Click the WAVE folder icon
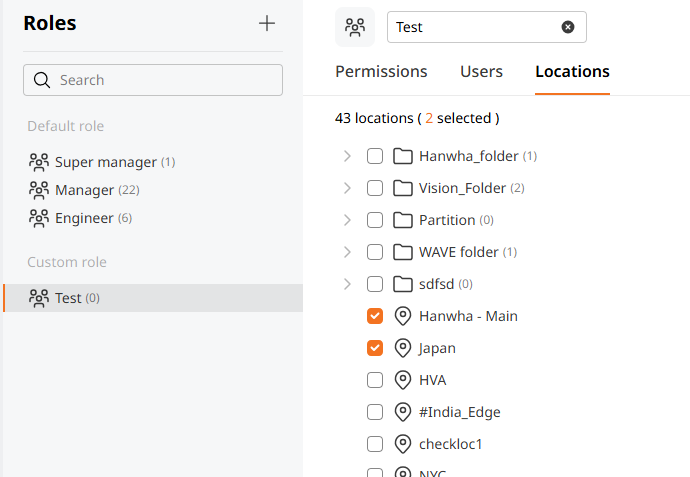The height and width of the screenshot is (477, 690). (x=403, y=252)
